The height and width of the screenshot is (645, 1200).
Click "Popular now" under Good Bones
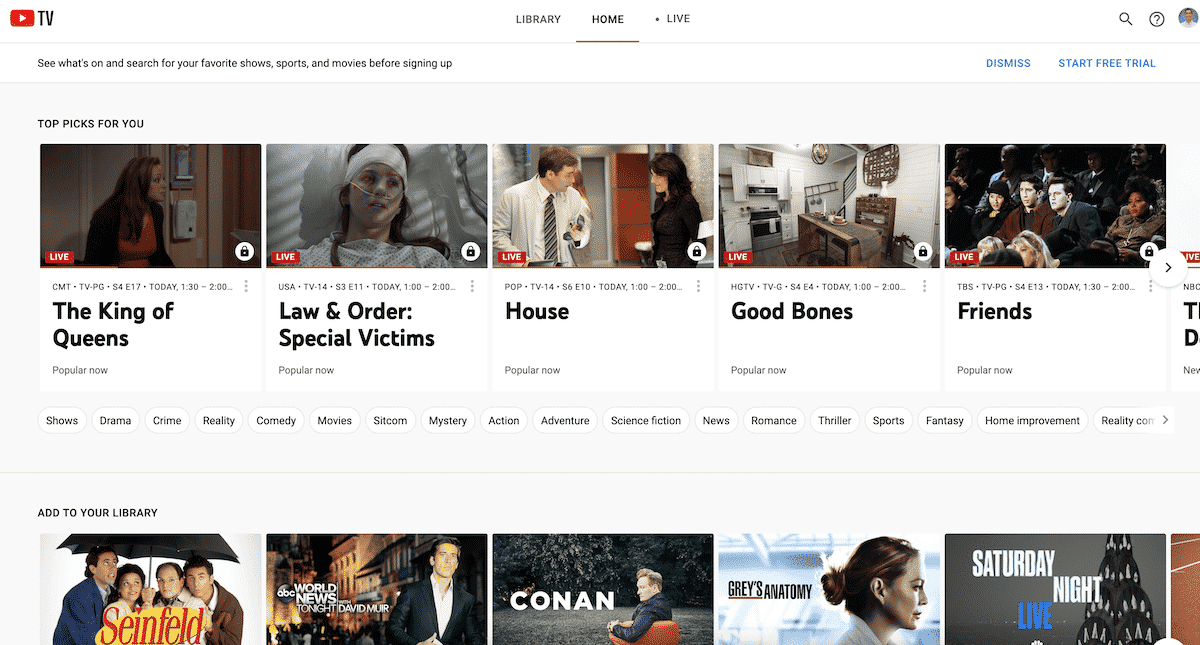pyautogui.click(x=759, y=370)
